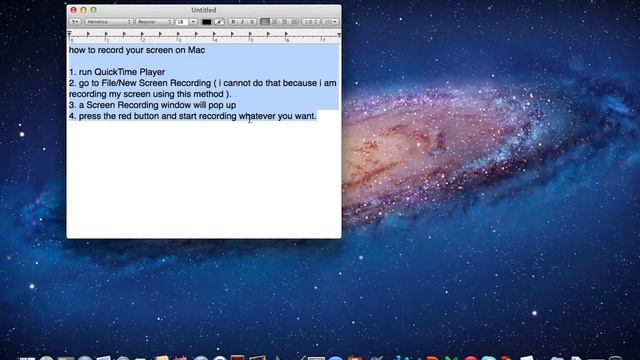This screenshot has width=640, height=360.
Task: Click the font size field showing 18
Action: pyautogui.click(x=182, y=22)
